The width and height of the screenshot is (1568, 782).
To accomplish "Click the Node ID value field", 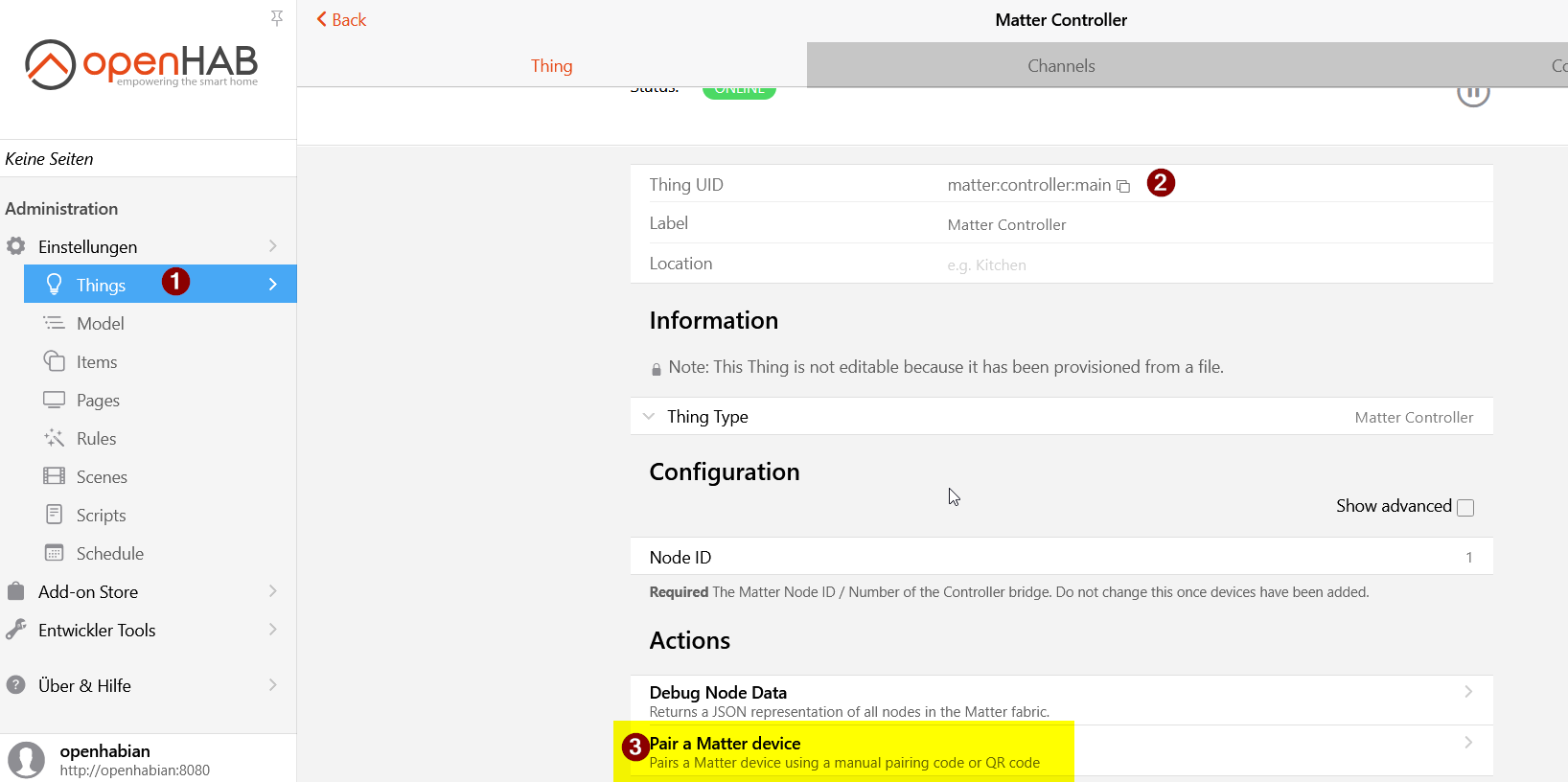I will (1468, 557).
